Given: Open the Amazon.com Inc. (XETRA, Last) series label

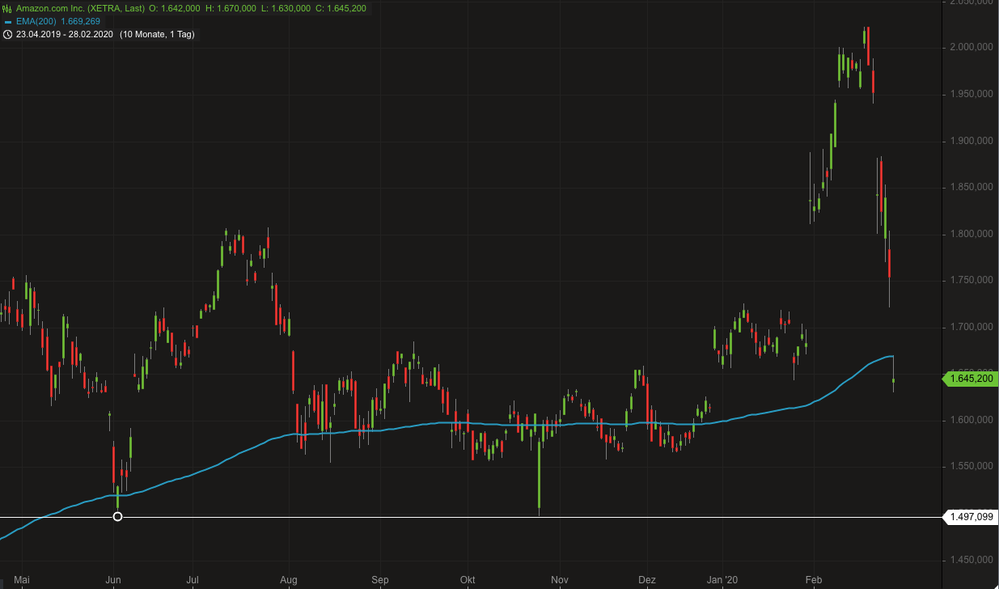Looking at the screenshot, I should click(80, 8).
